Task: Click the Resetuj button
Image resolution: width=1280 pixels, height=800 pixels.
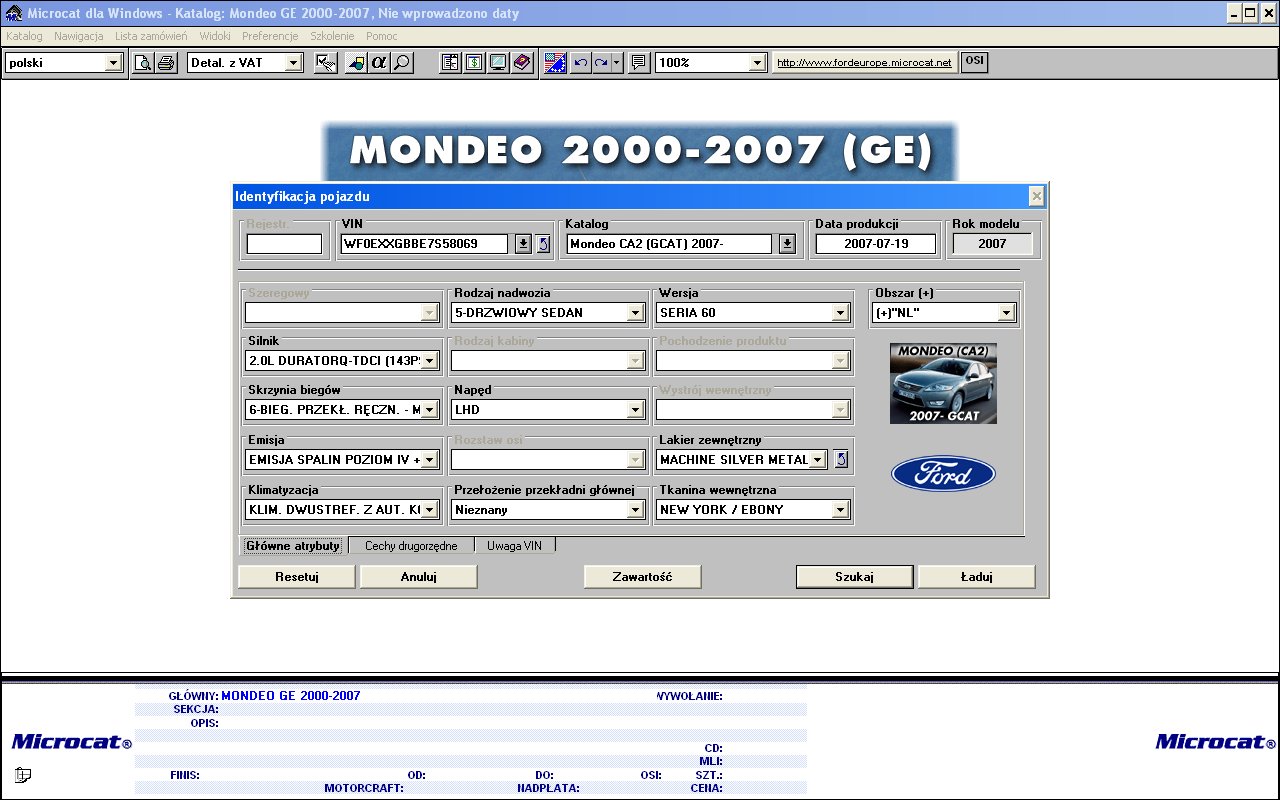Action: [296, 577]
